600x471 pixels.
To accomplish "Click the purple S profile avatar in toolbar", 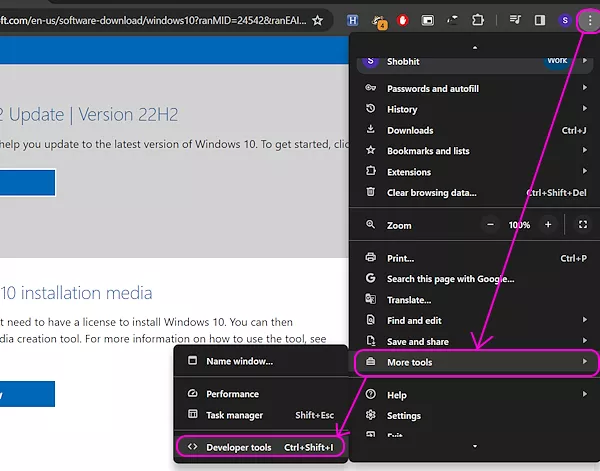I will pyautogui.click(x=565, y=20).
